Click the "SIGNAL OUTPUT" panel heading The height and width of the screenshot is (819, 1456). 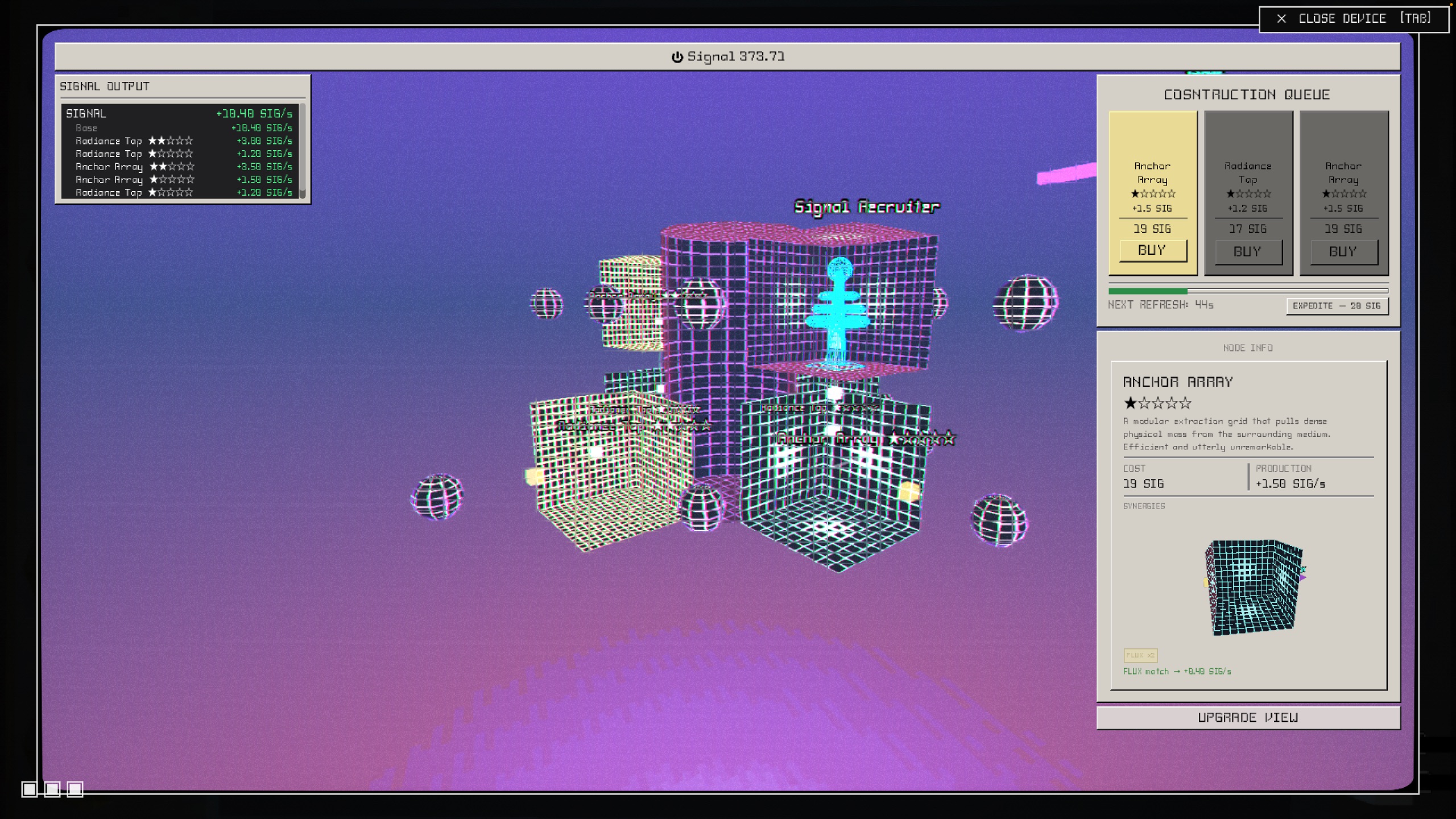pos(105,86)
